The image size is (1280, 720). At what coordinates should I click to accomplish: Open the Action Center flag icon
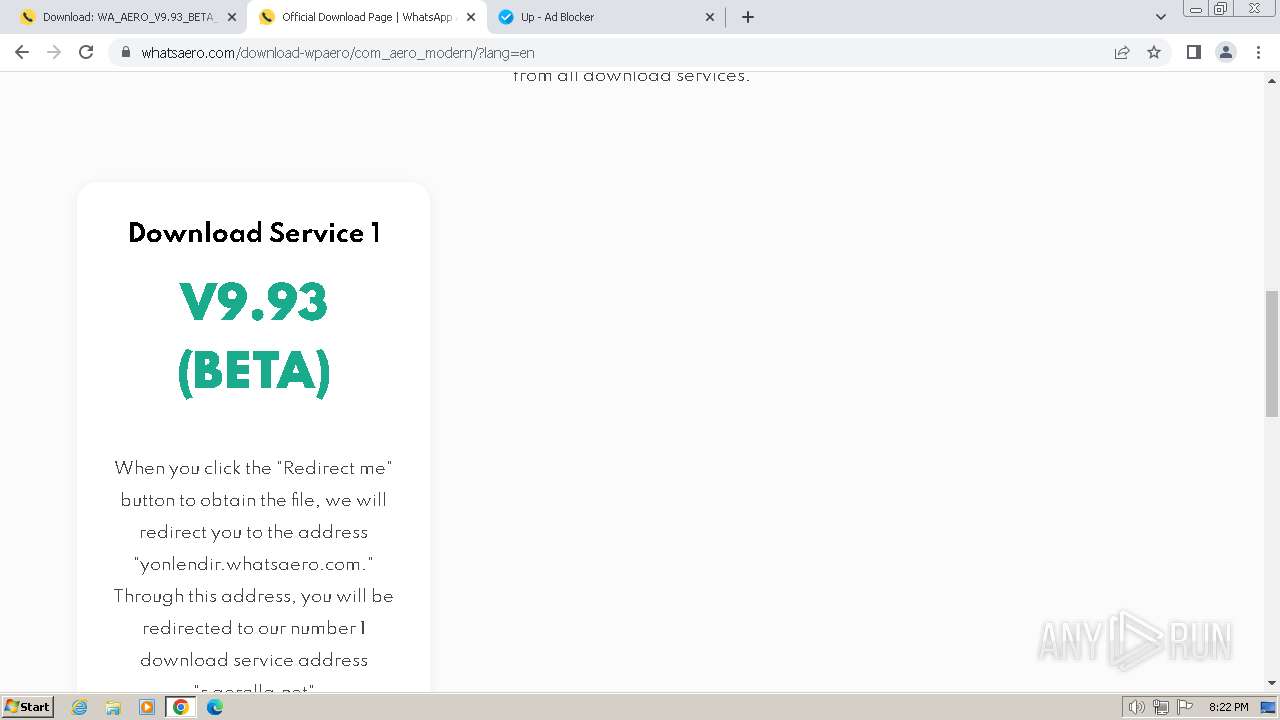click(x=1185, y=707)
